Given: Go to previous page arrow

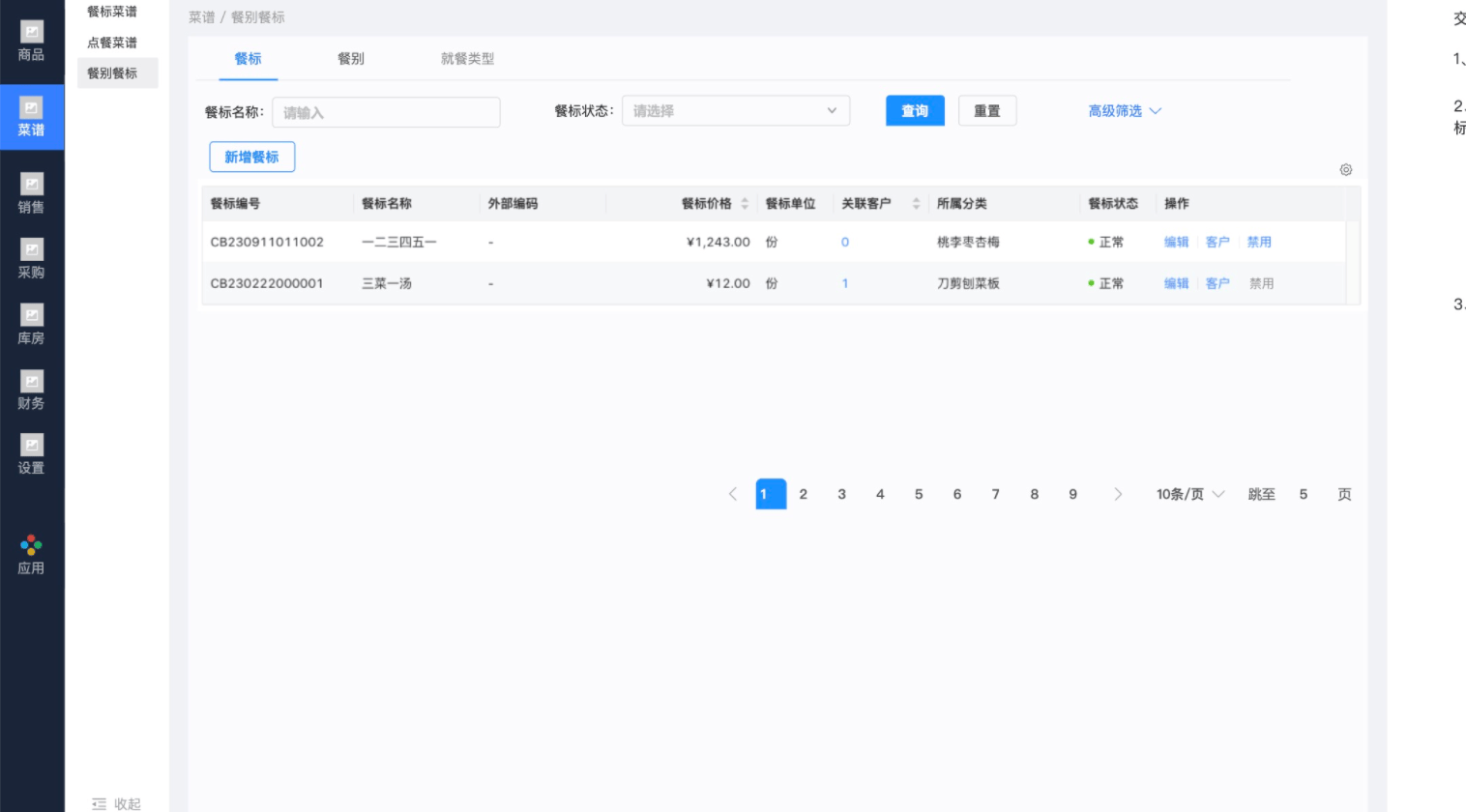Looking at the screenshot, I should point(733,494).
